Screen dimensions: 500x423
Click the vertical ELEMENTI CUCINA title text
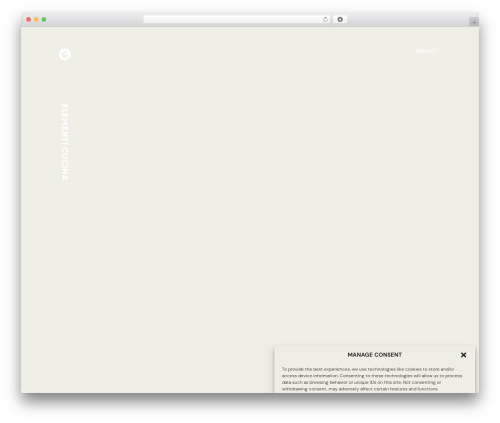tap(65, 142)
